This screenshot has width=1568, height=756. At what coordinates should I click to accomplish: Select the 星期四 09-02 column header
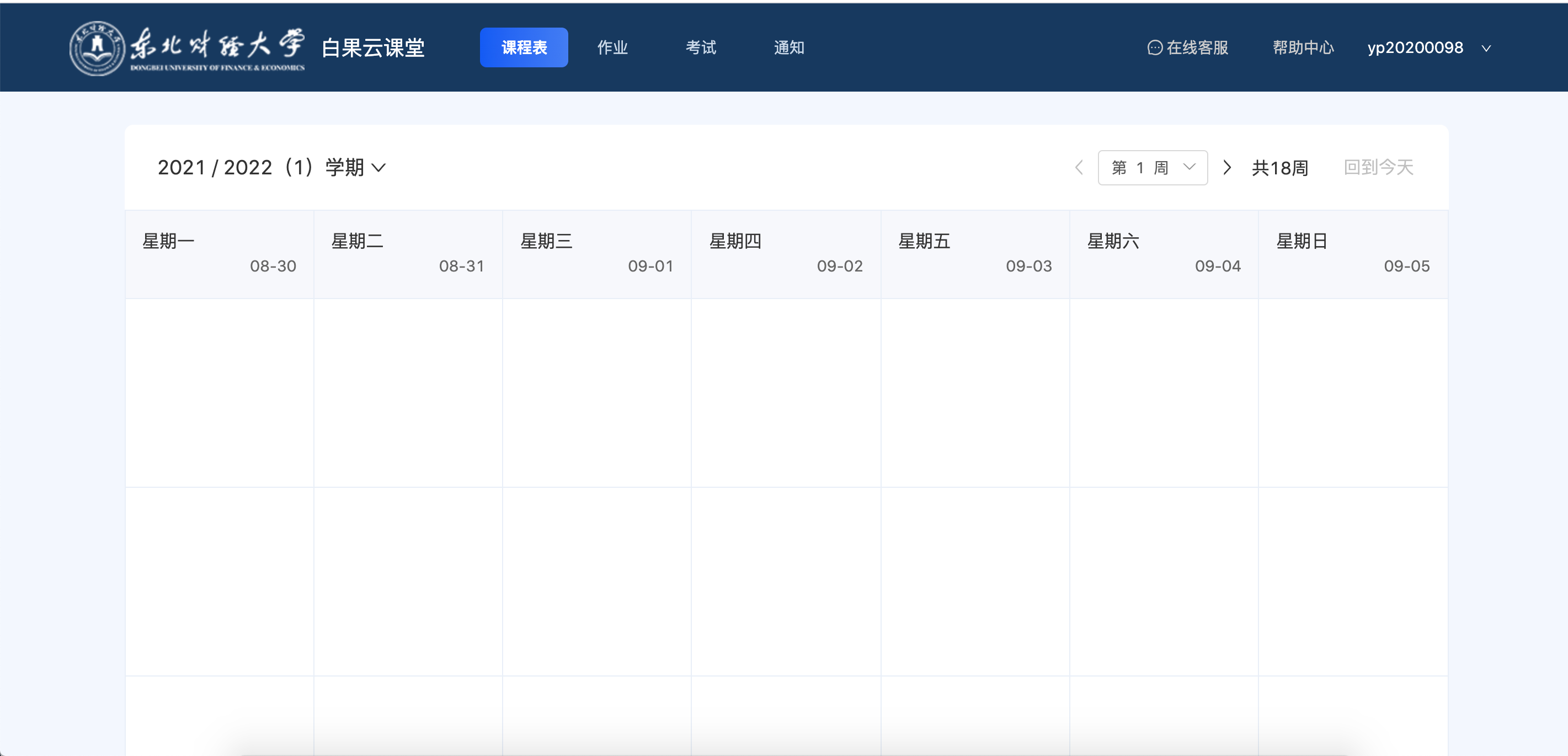(x=786, y=254)
